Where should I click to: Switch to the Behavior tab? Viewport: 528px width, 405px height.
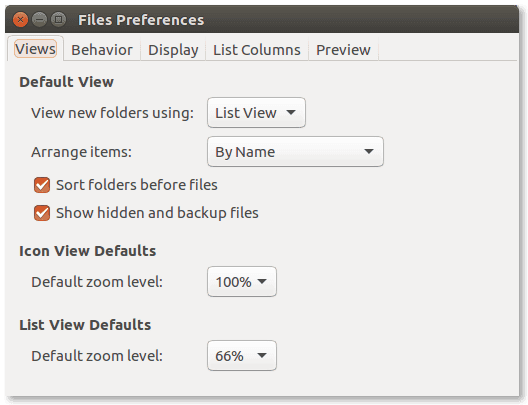(x=102, y=50)
